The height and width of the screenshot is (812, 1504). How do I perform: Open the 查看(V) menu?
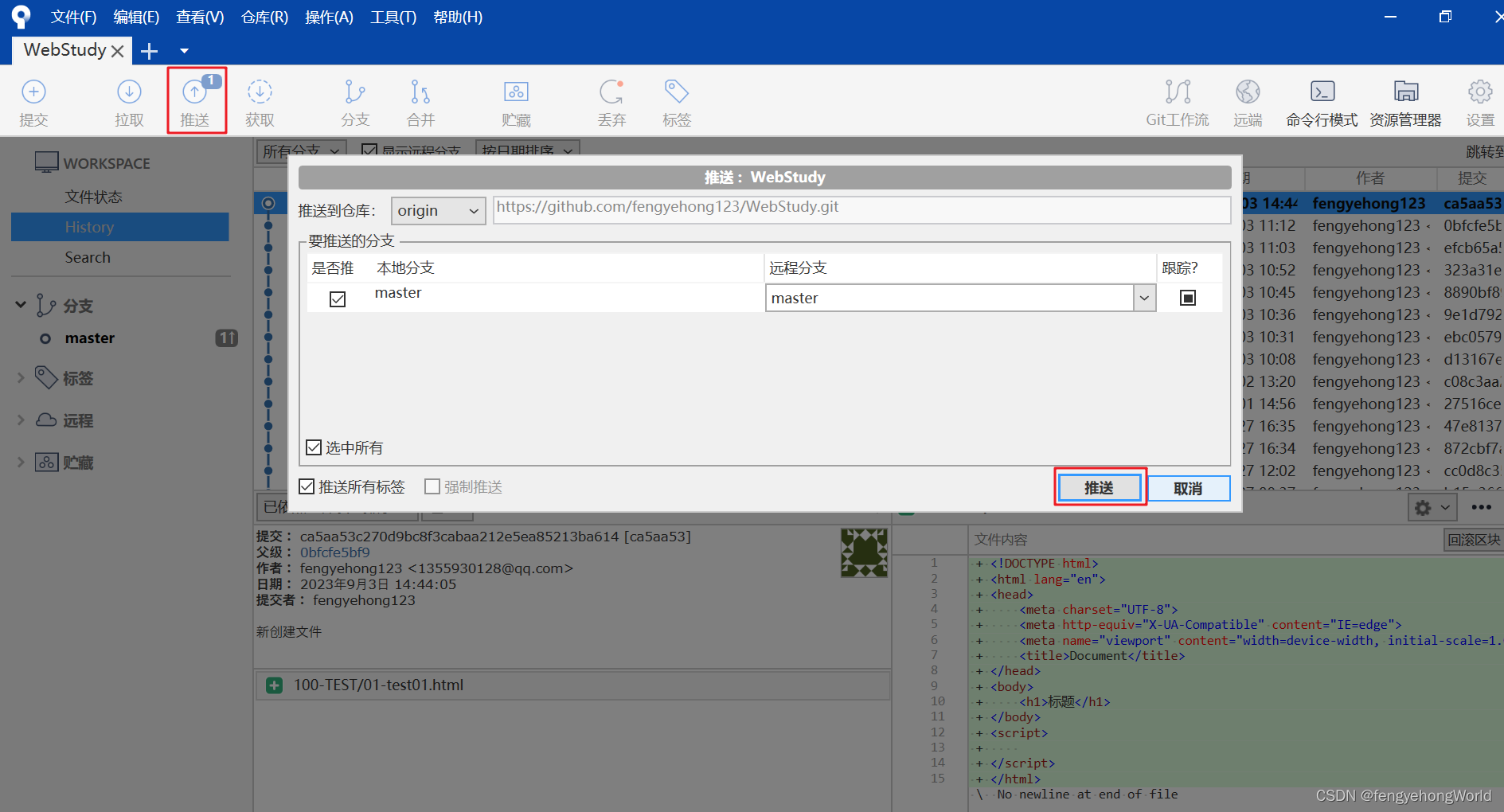pos(200,17)
